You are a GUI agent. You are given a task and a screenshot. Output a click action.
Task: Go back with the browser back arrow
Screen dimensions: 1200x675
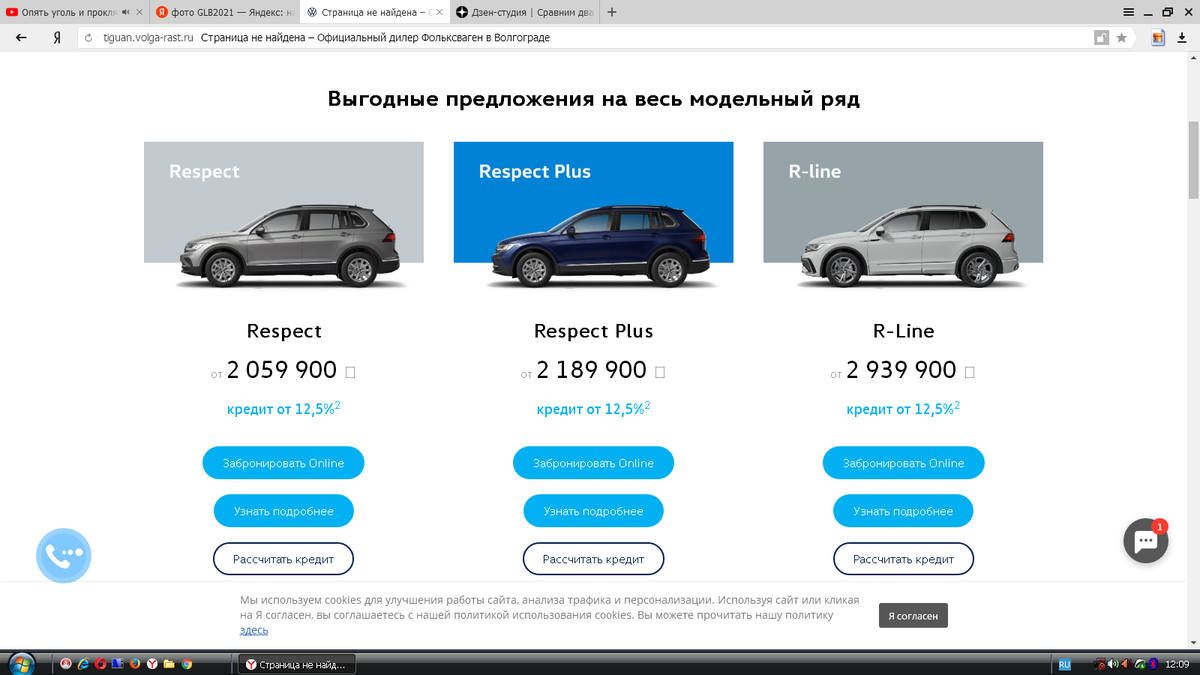pos(21,38)
